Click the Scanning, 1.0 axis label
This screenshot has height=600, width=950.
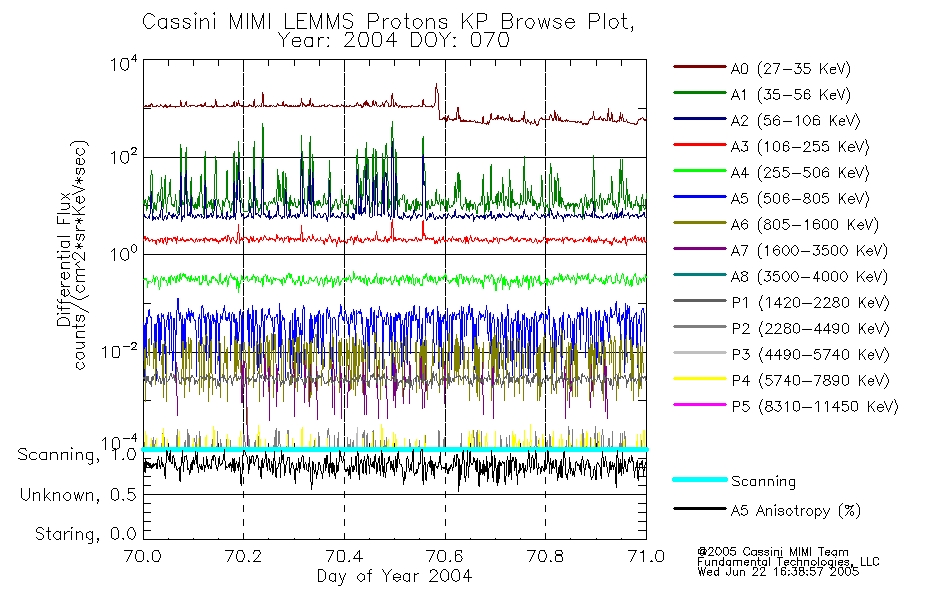77,455
